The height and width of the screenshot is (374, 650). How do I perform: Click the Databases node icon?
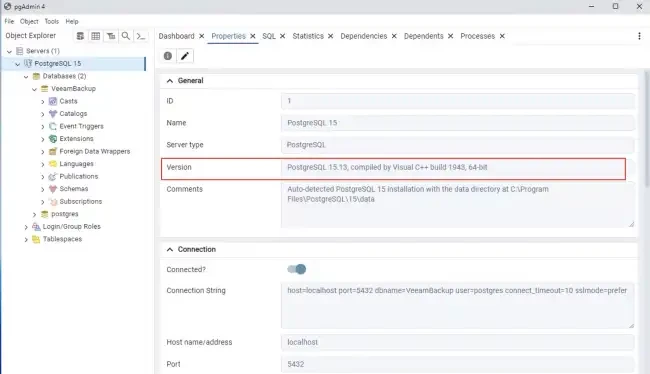coord(36,76)
